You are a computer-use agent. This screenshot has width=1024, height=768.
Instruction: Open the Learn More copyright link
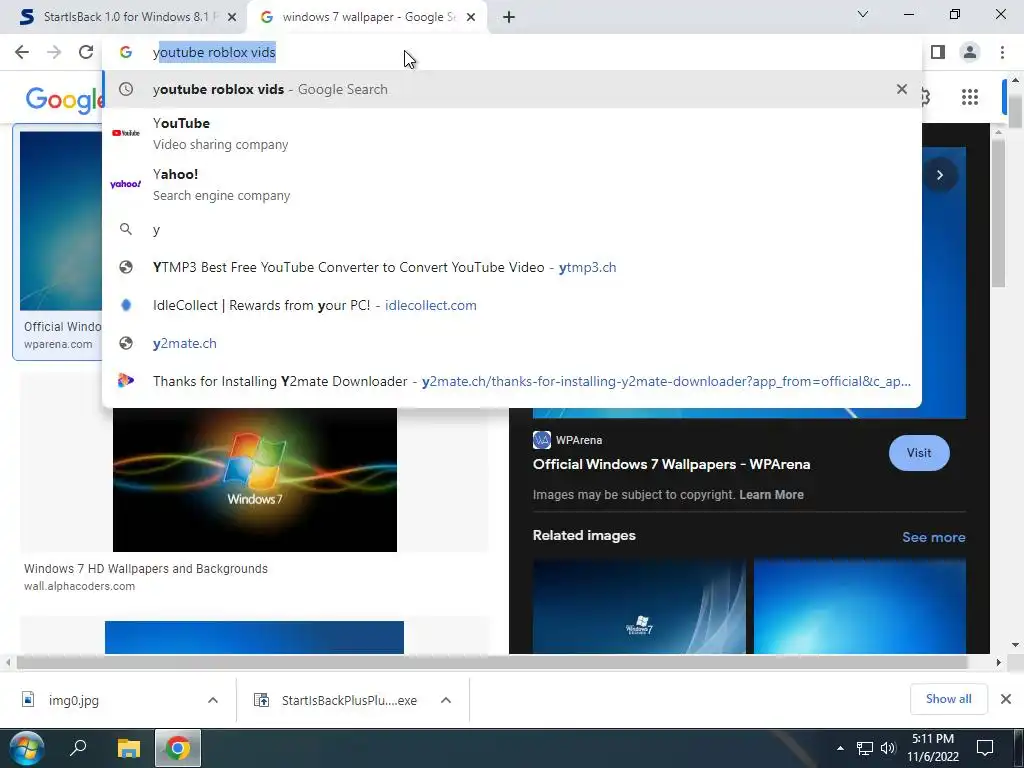[771, 494]
